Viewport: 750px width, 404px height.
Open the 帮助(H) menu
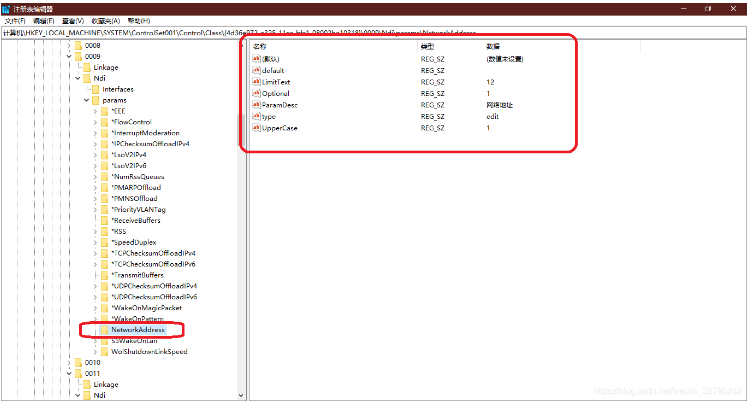(x=139, y=21)
